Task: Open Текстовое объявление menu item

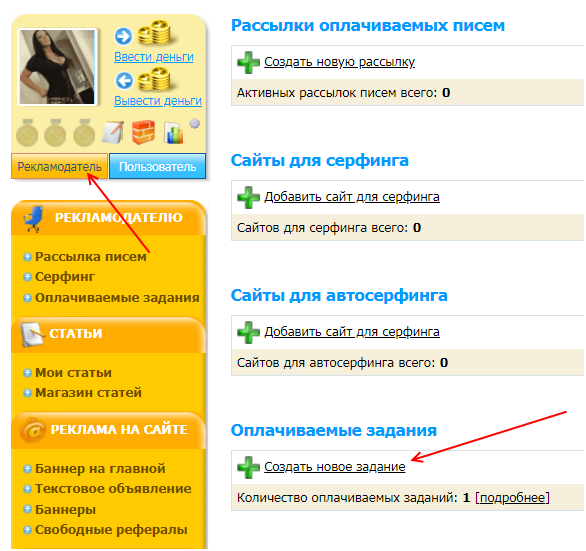Action: pos(113,489)
